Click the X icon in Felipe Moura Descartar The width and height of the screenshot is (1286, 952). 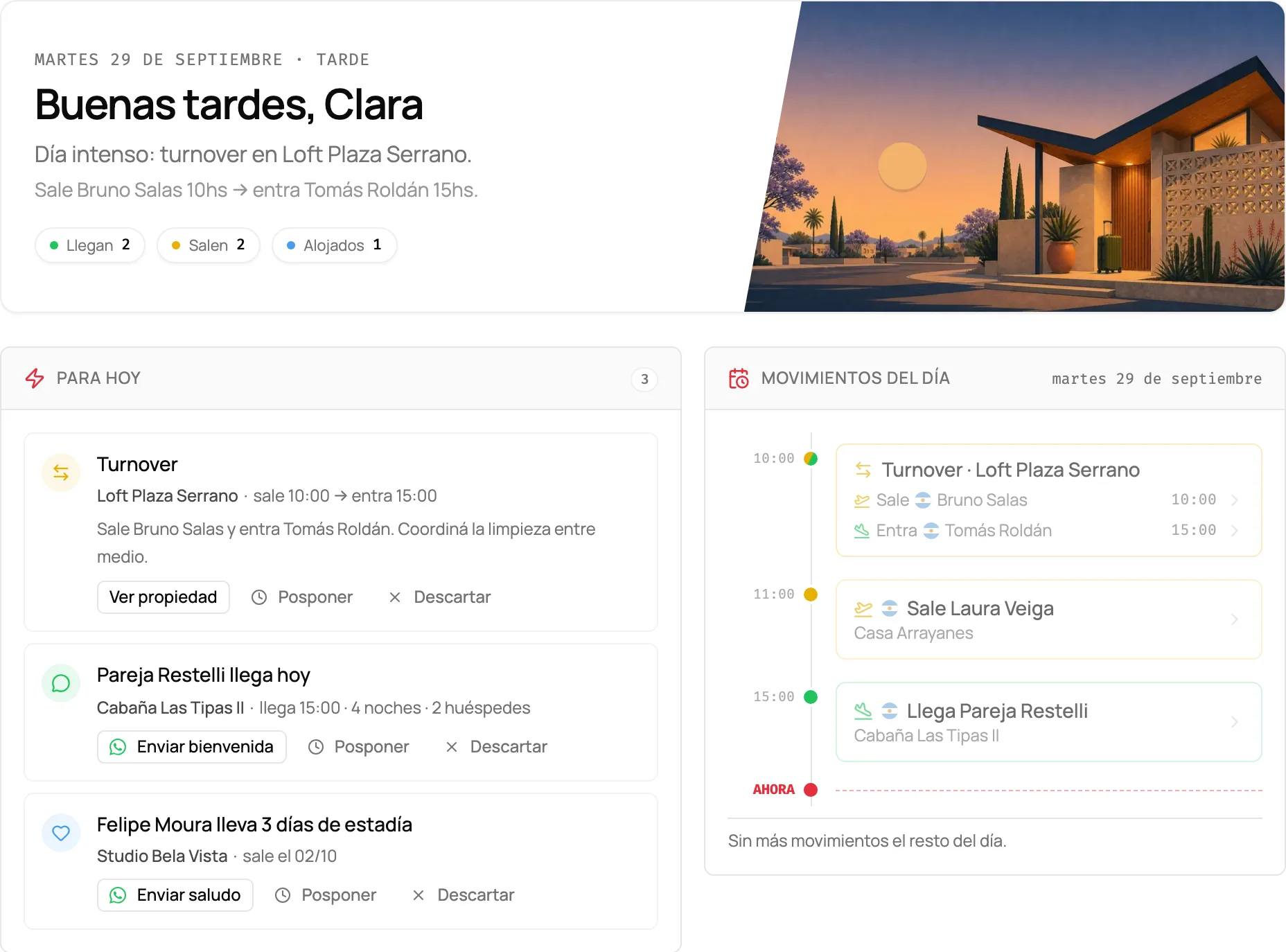pyautogui.click(x=419, y=895)
